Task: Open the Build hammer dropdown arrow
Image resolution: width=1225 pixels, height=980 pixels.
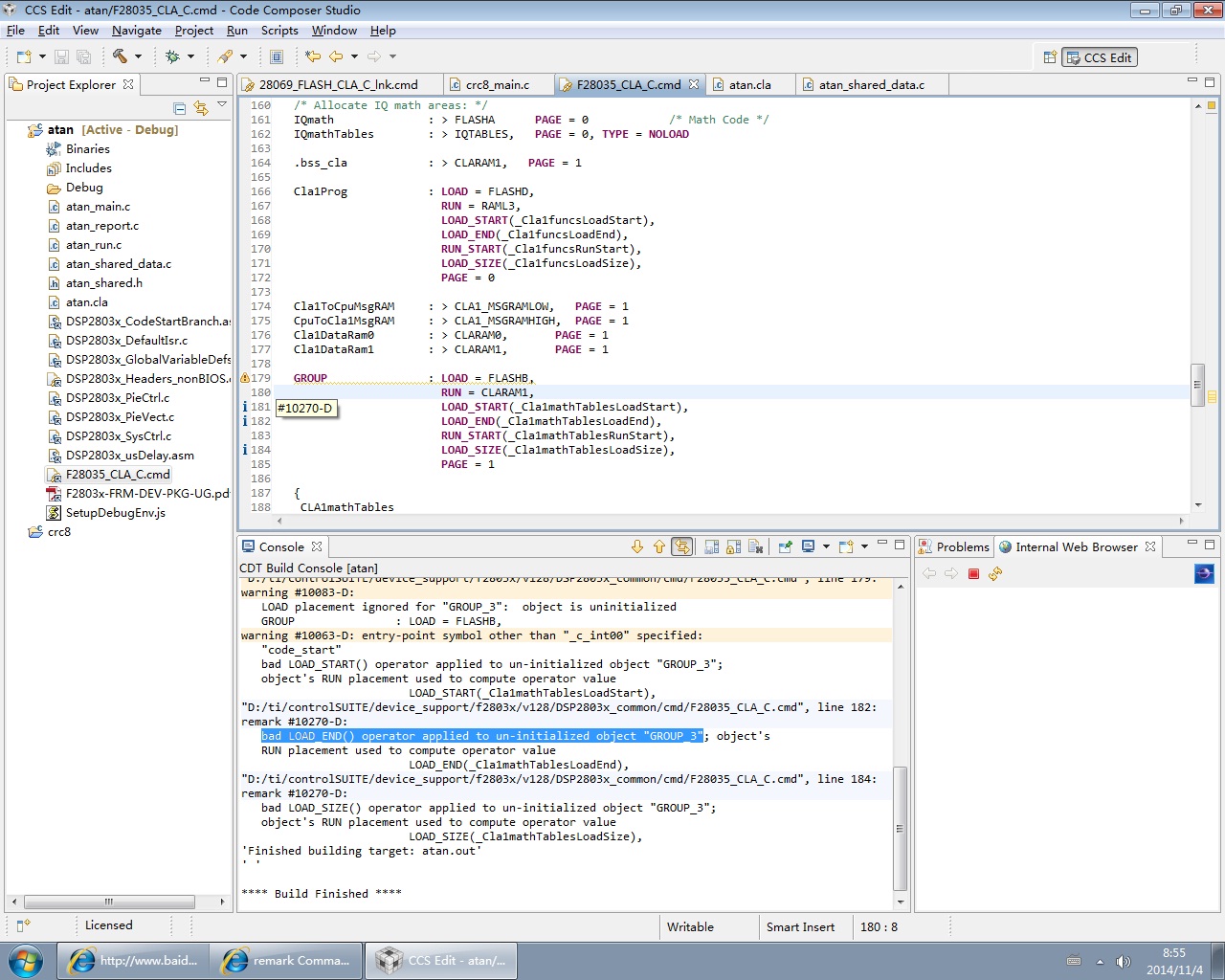Action: 138,56
